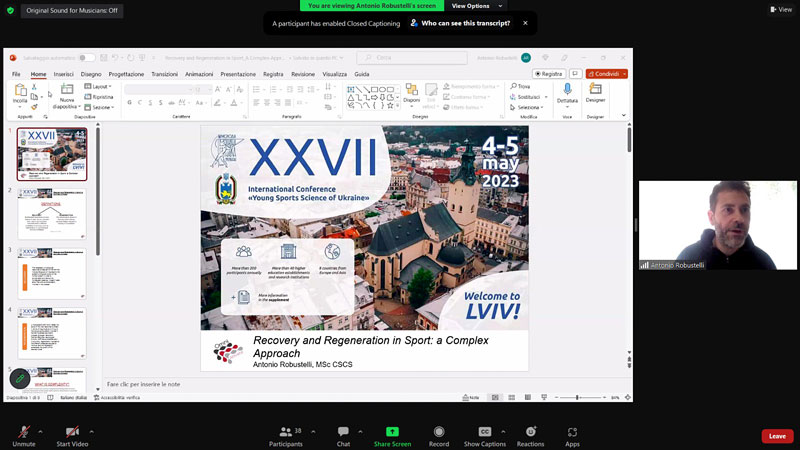Toggle the Note button in status bar
Screen dimensions: 800x450
pos(471,397)
